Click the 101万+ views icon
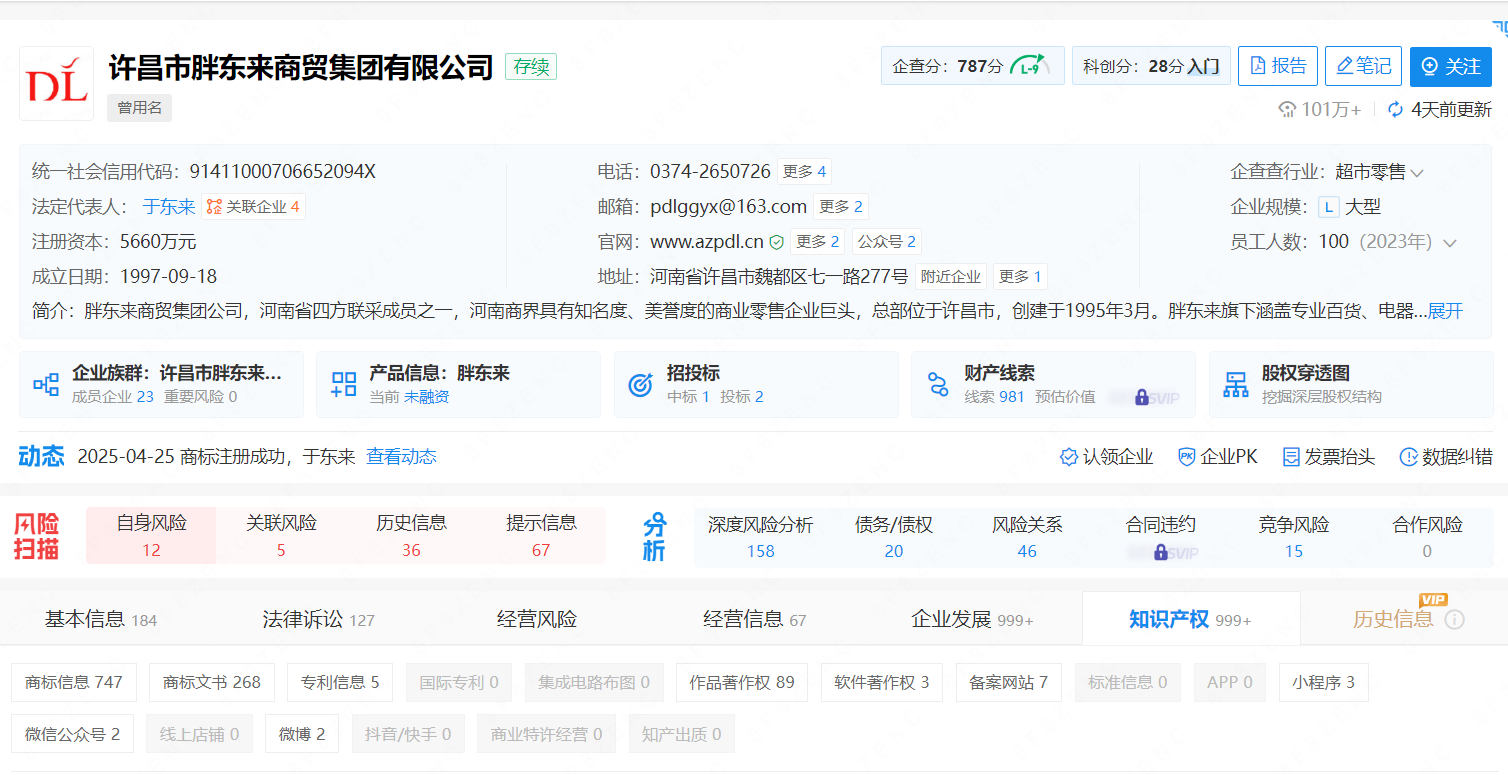 click(1288, 110)
